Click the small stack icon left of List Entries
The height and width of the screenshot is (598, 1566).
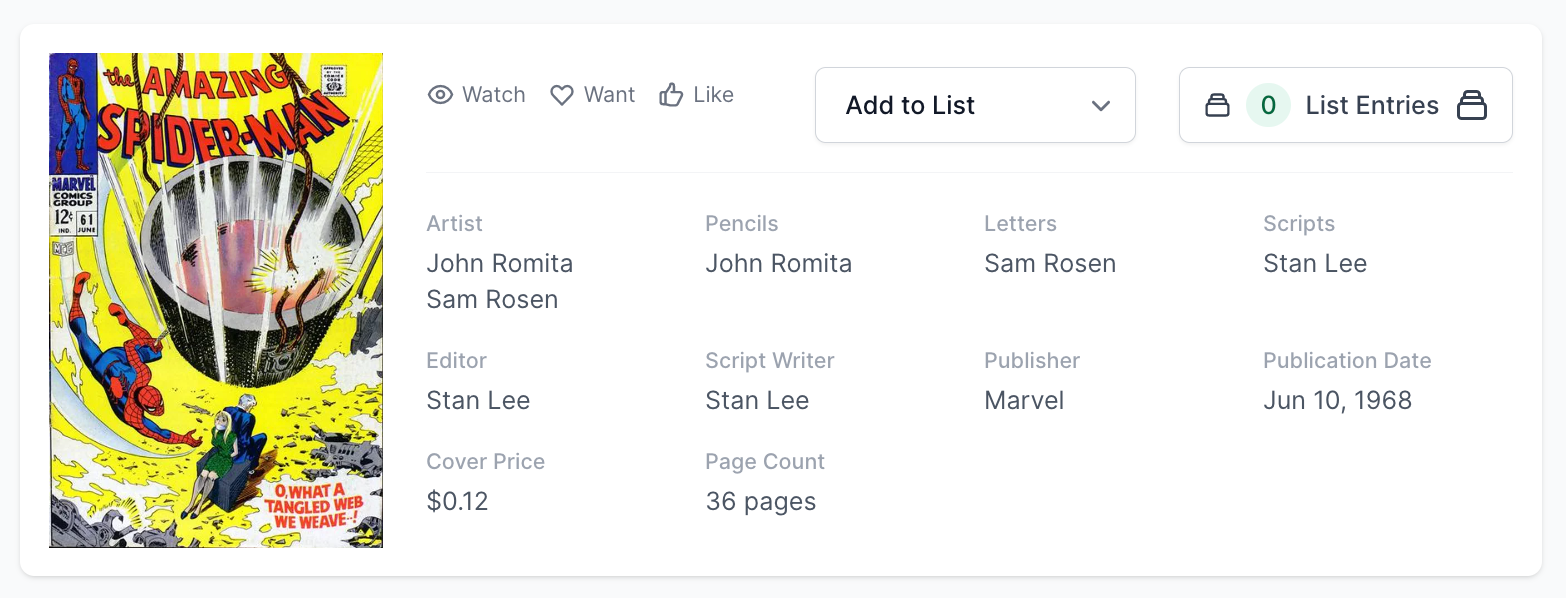point(1217,105)
